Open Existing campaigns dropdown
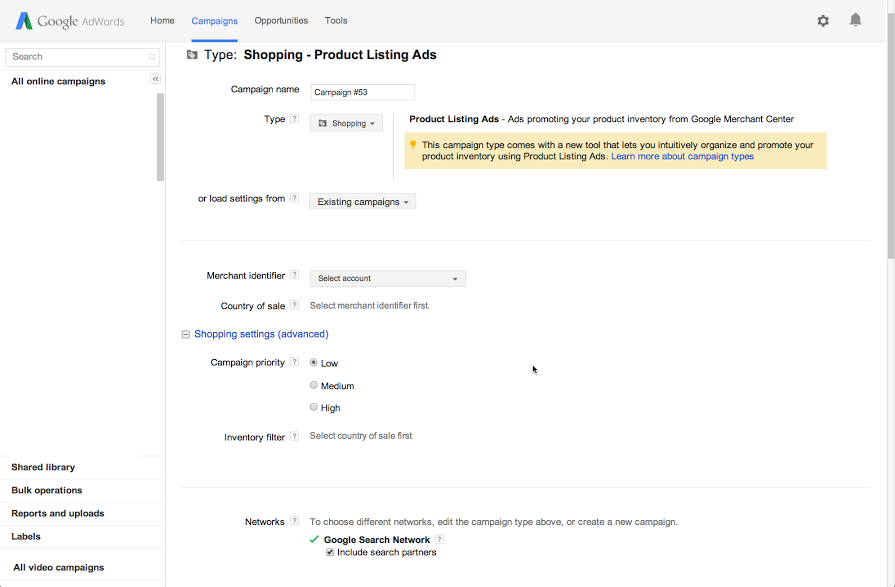 click(362, 202)
